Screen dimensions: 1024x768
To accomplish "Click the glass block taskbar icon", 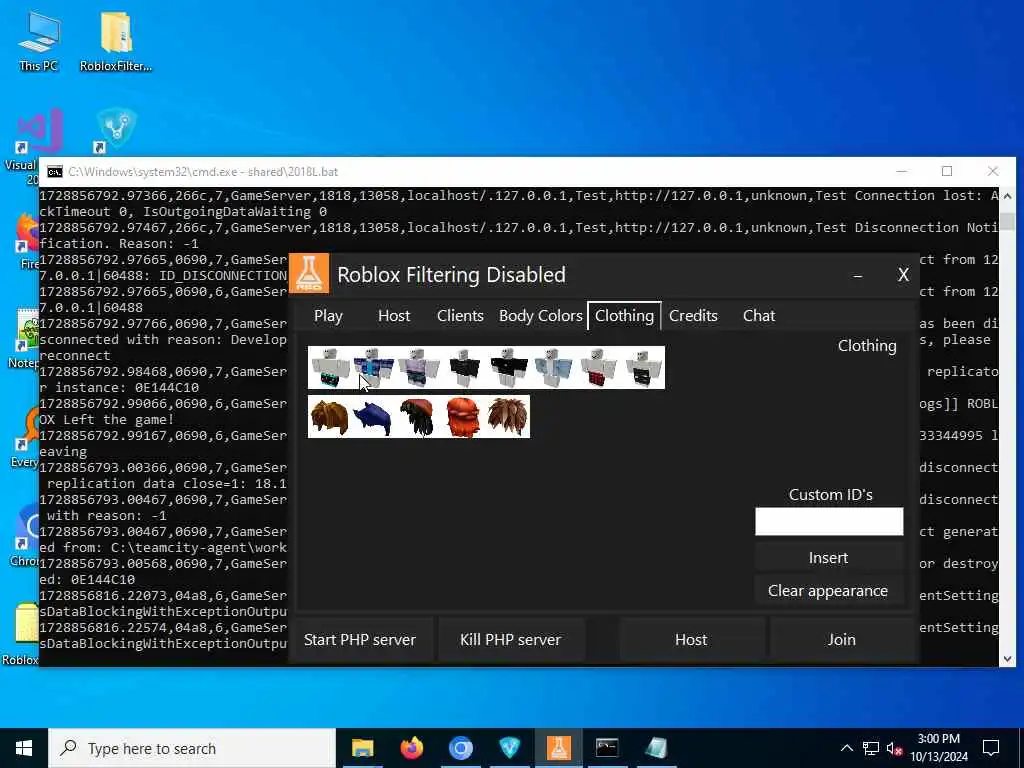I will point(656,748).
